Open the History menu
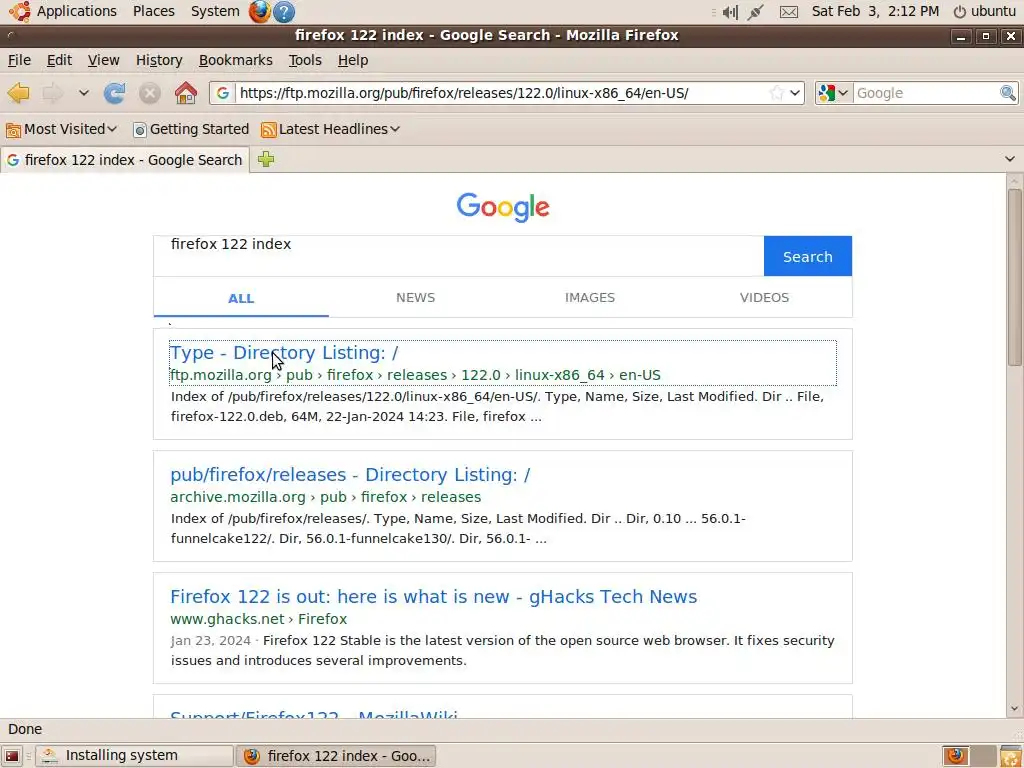 click(x=159, y=60)
